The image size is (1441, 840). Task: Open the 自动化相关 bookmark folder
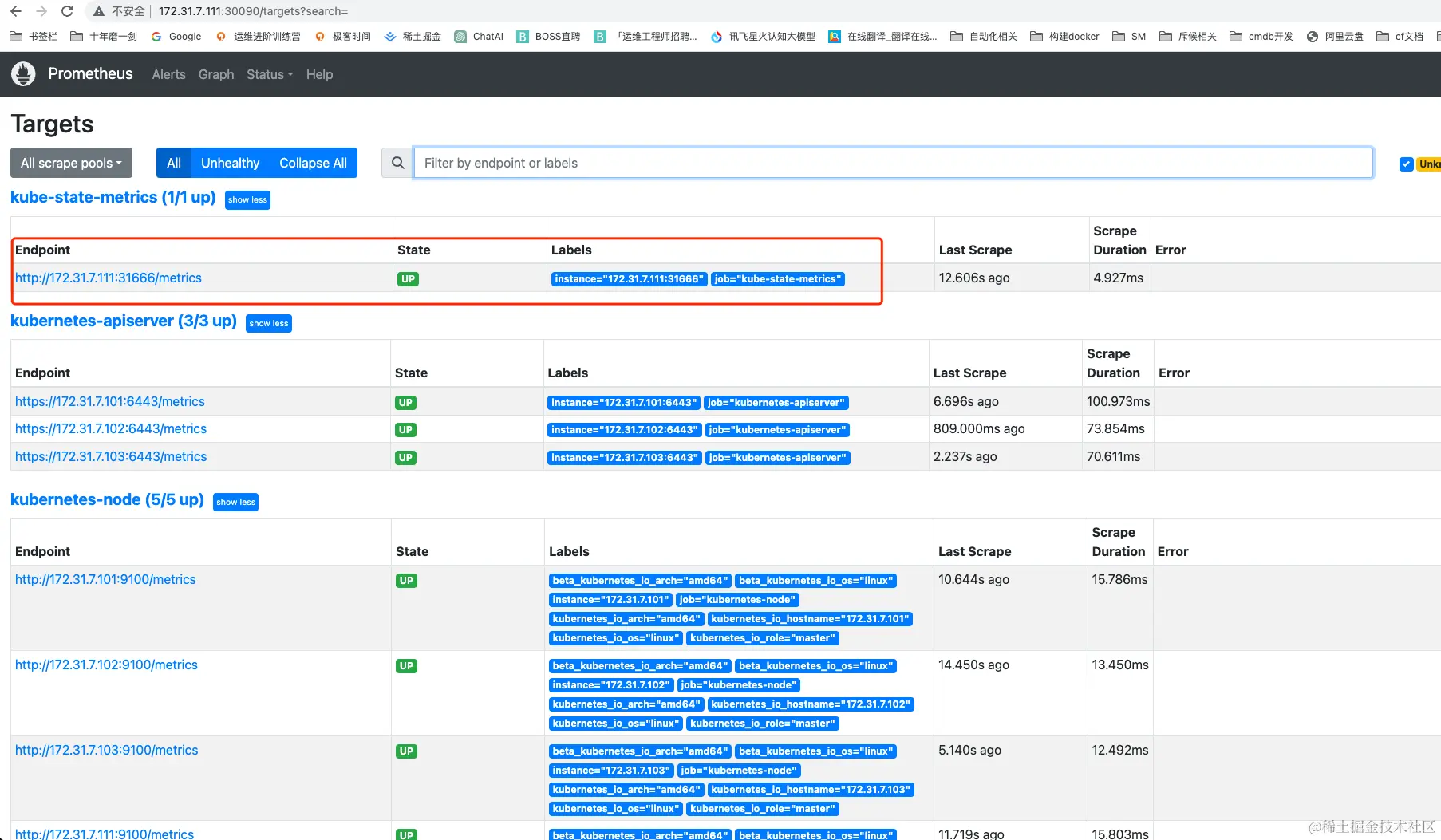click(984, 37)
